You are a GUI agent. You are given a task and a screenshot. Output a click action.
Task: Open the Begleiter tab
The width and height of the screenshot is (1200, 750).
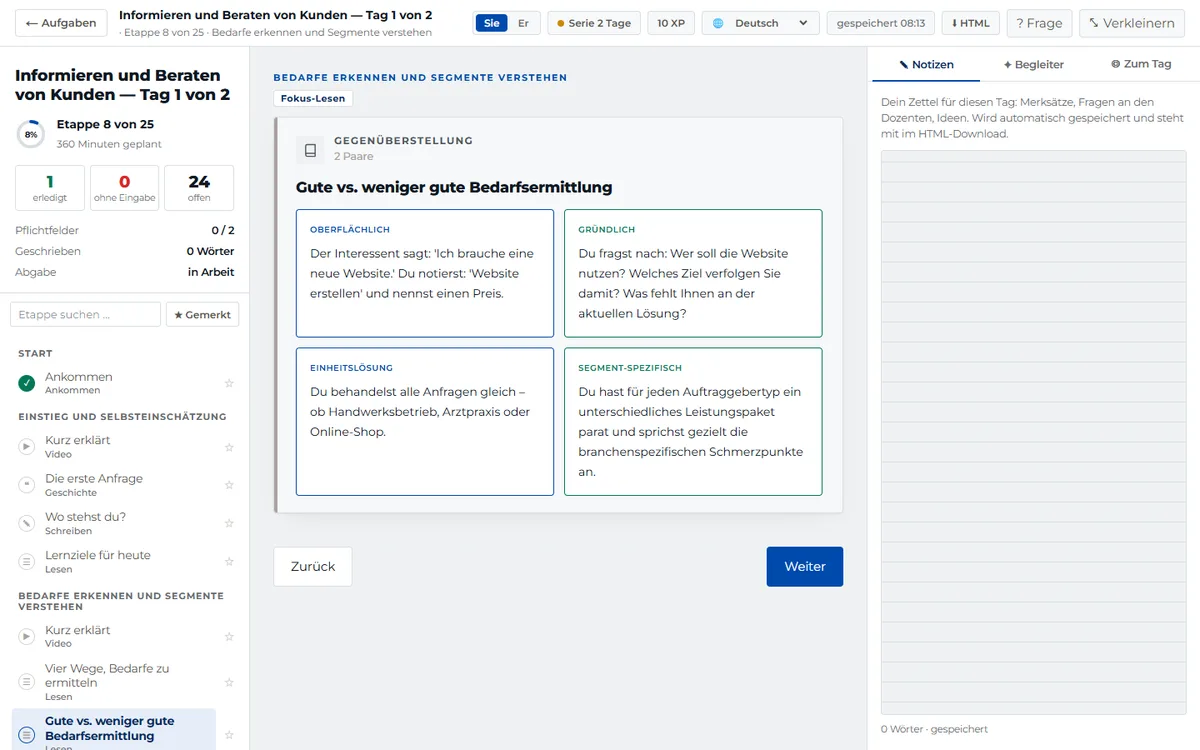(1034, 64)
